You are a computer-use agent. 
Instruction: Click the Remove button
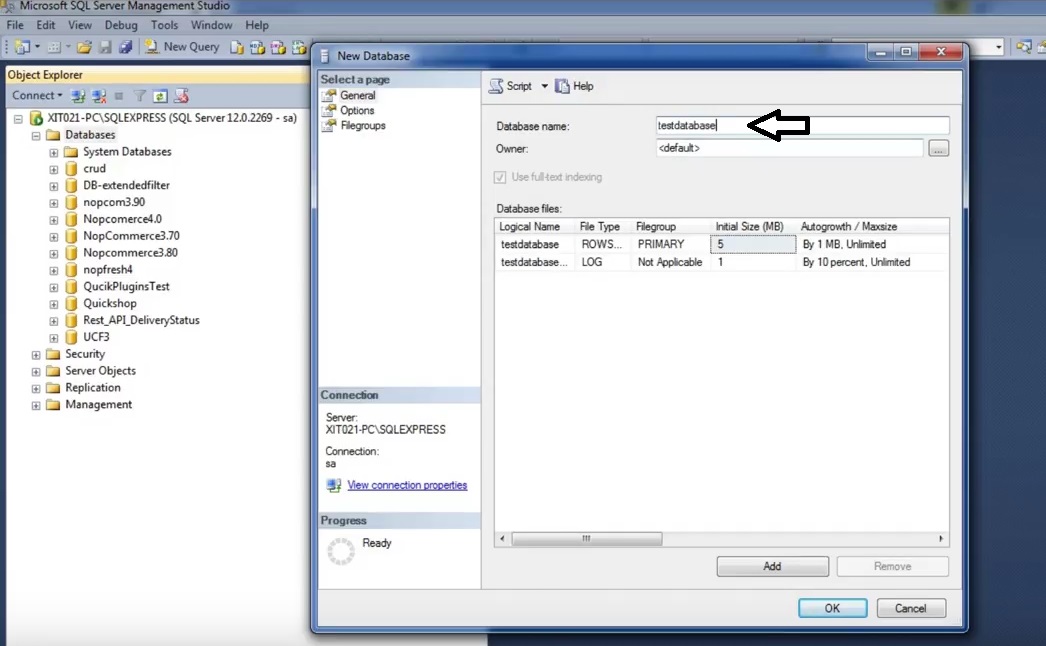tap(893, 566)
